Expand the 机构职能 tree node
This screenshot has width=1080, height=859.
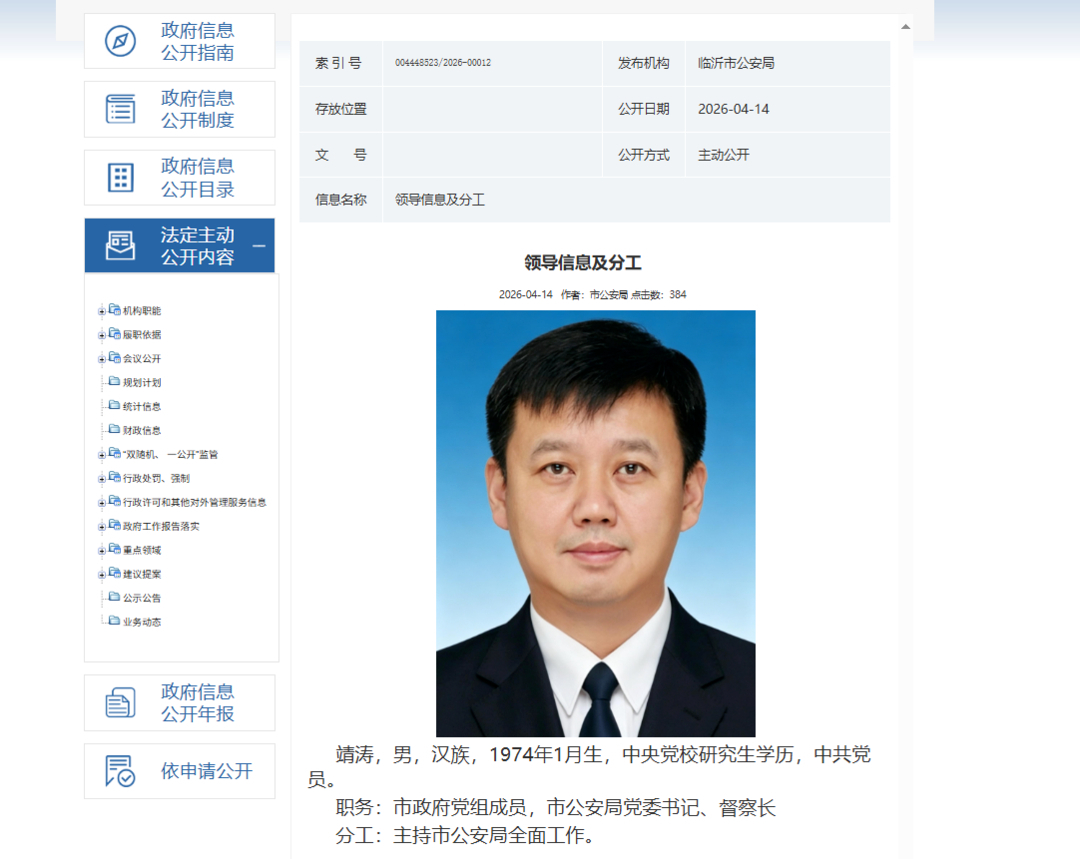click(101, 311)
